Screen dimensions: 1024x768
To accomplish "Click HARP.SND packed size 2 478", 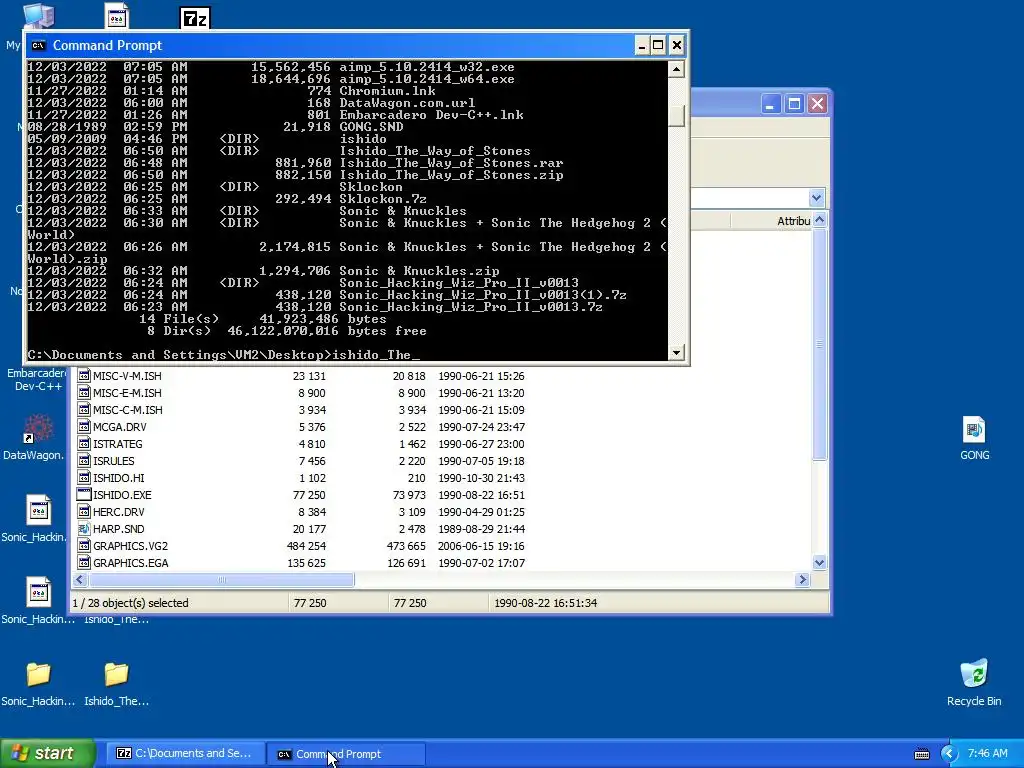I will 409,529.
